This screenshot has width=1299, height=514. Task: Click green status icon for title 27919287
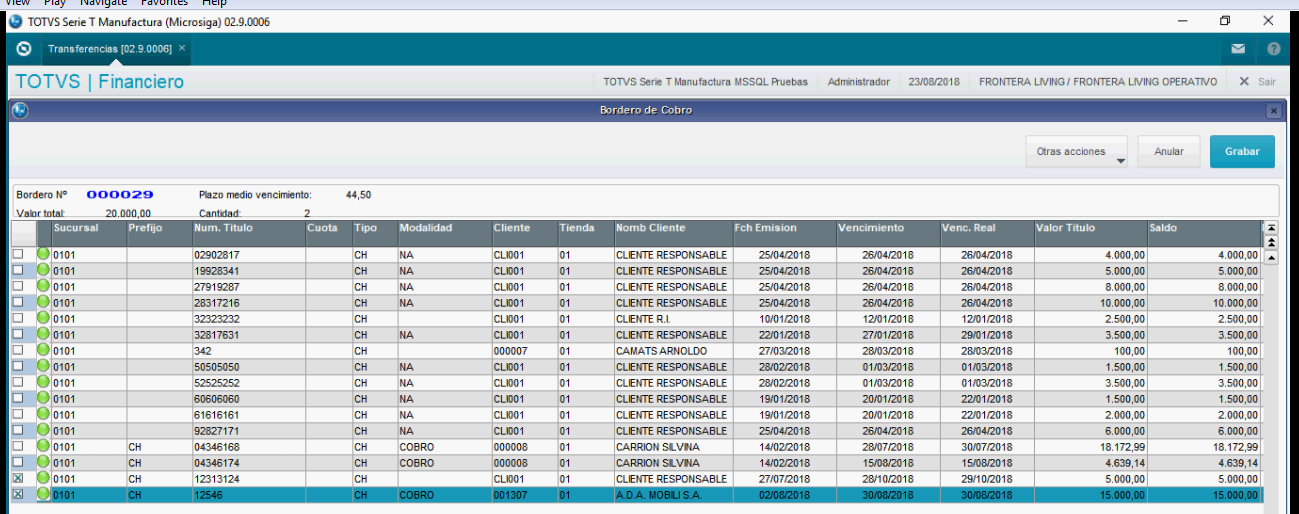click(44, 287)
